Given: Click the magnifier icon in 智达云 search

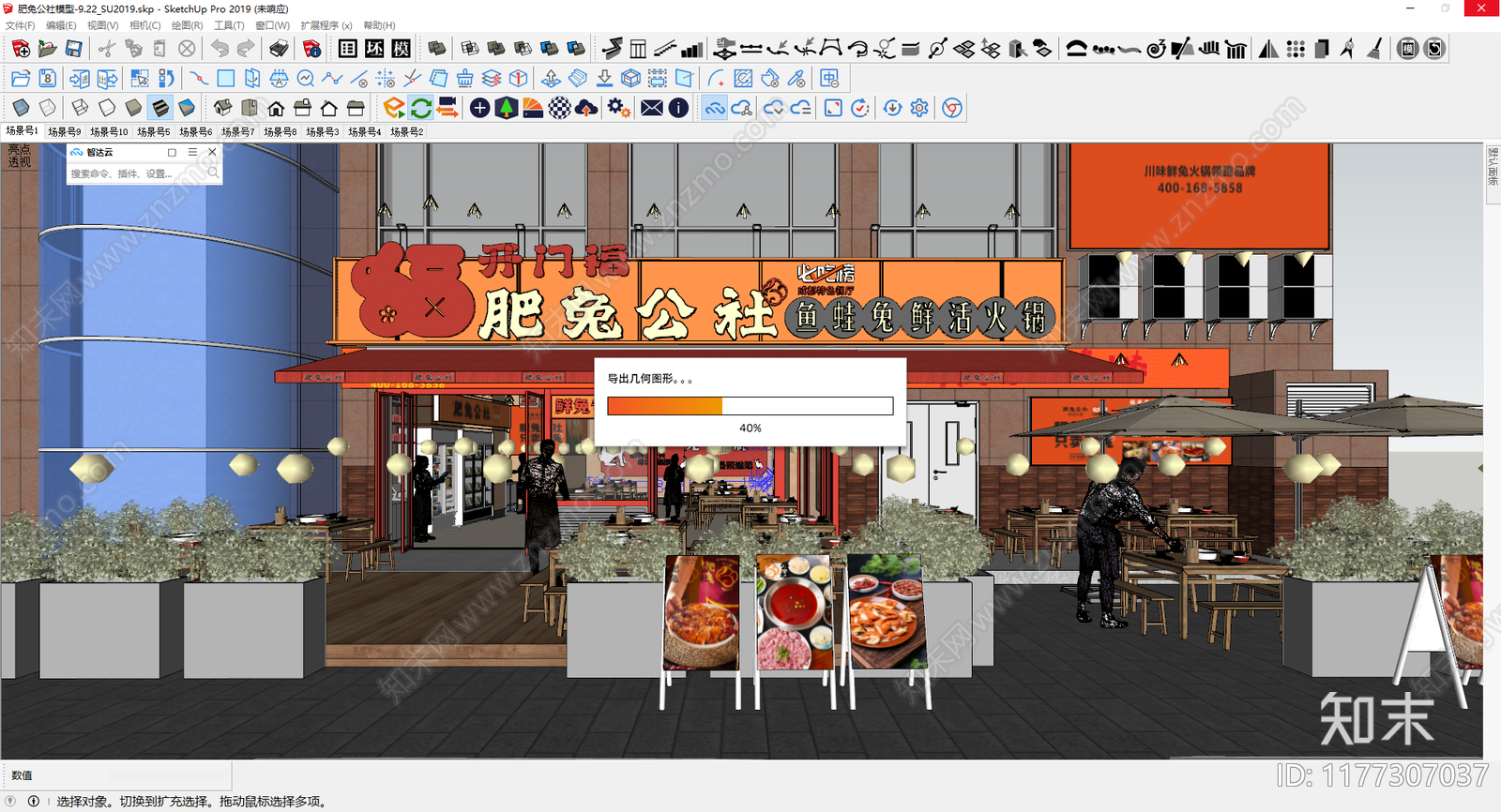Looking at the screenshot, I should point(213,173).
